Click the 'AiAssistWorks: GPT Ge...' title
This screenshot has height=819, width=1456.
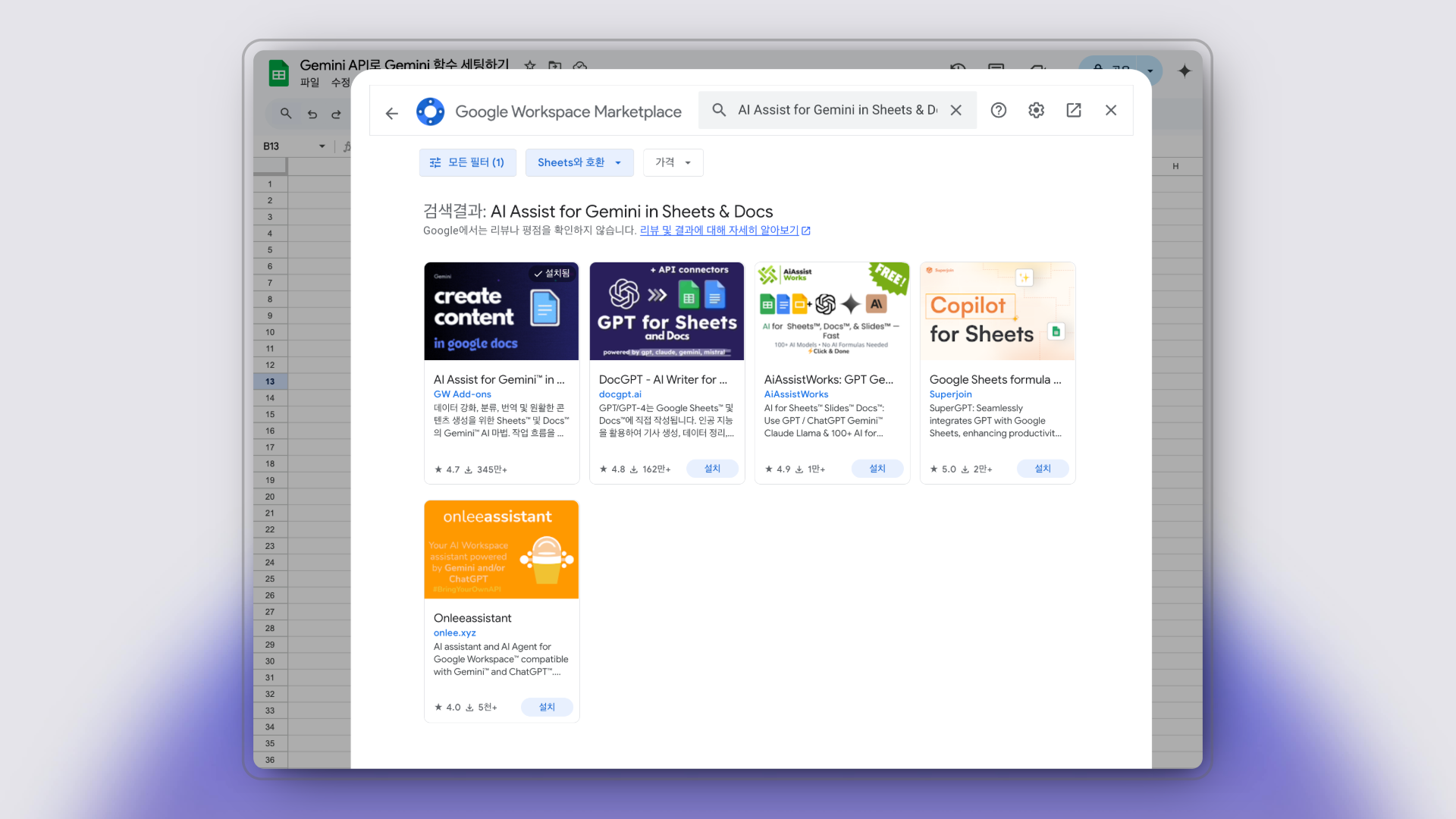click(x=829, y=379)
